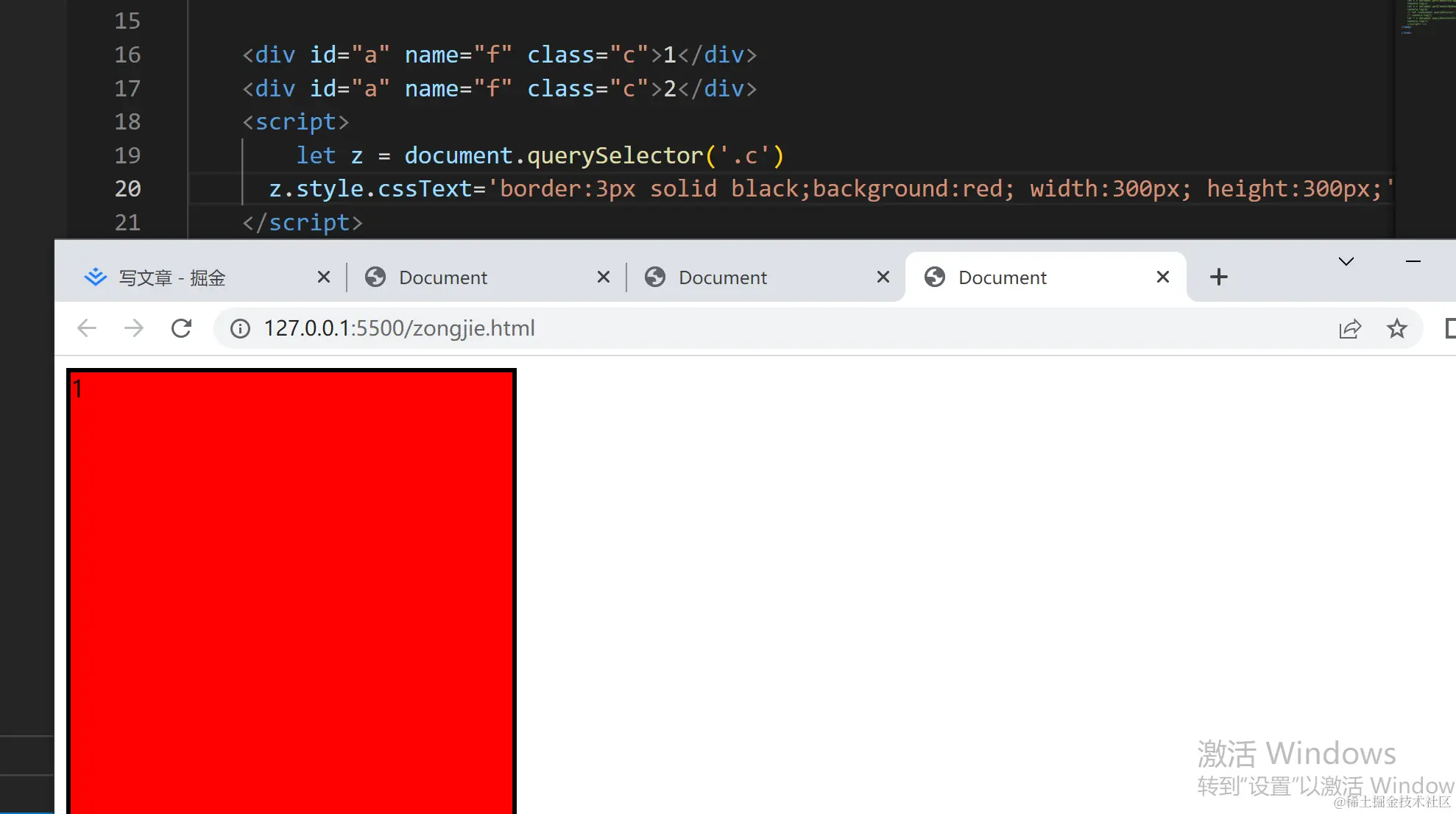Click the side panel icon at the toolbar's right edge

[x=1450, y=328]
